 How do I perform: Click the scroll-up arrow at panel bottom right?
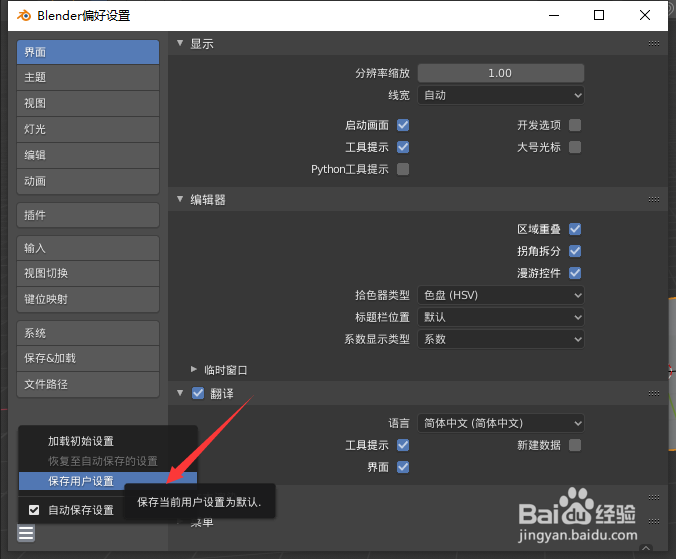click(x=646, y=548)
